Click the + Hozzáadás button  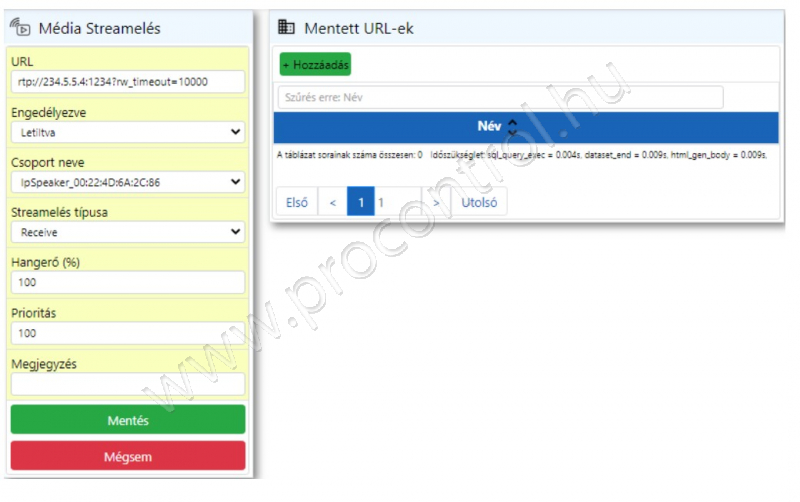click(315, 64)
